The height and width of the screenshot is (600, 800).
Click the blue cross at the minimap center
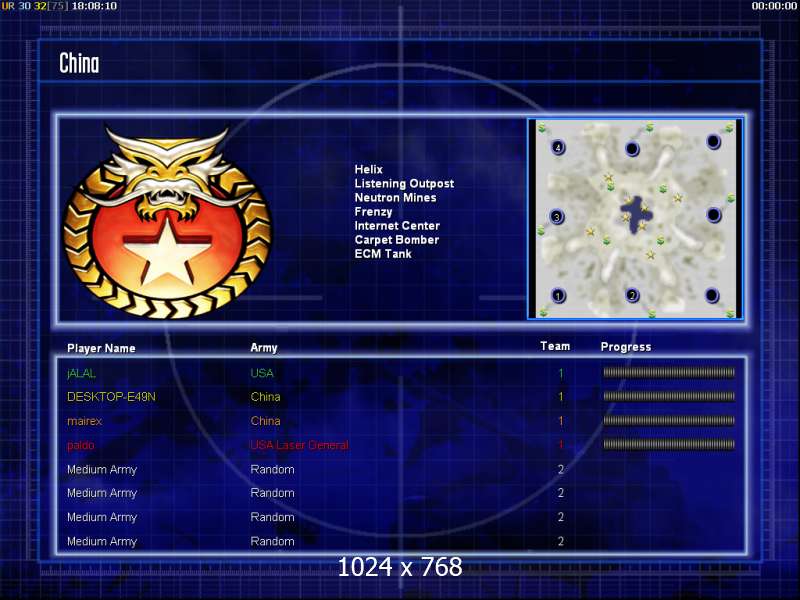tap(635, 214)
